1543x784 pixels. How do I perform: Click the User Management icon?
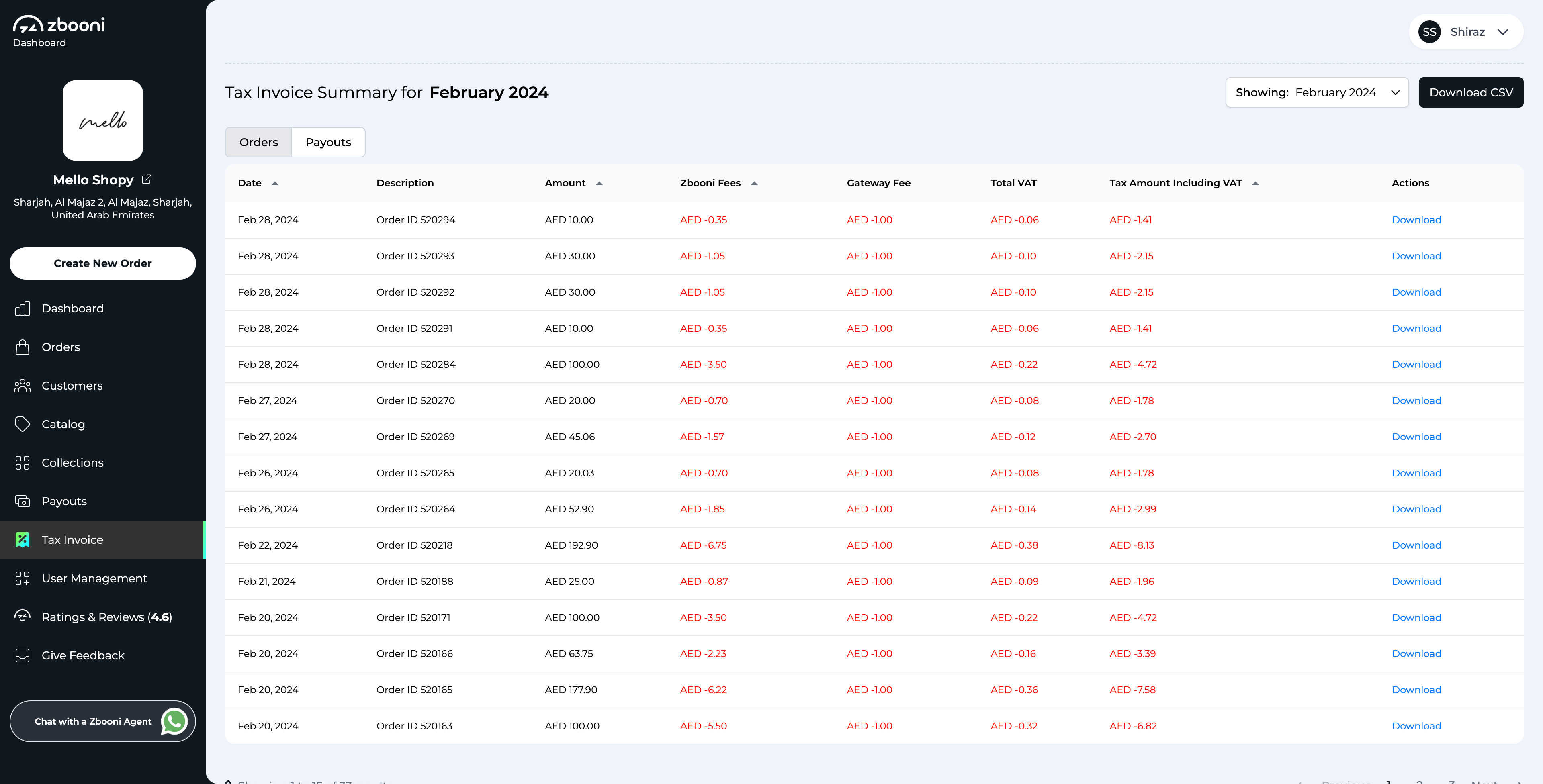click(22, 579)
